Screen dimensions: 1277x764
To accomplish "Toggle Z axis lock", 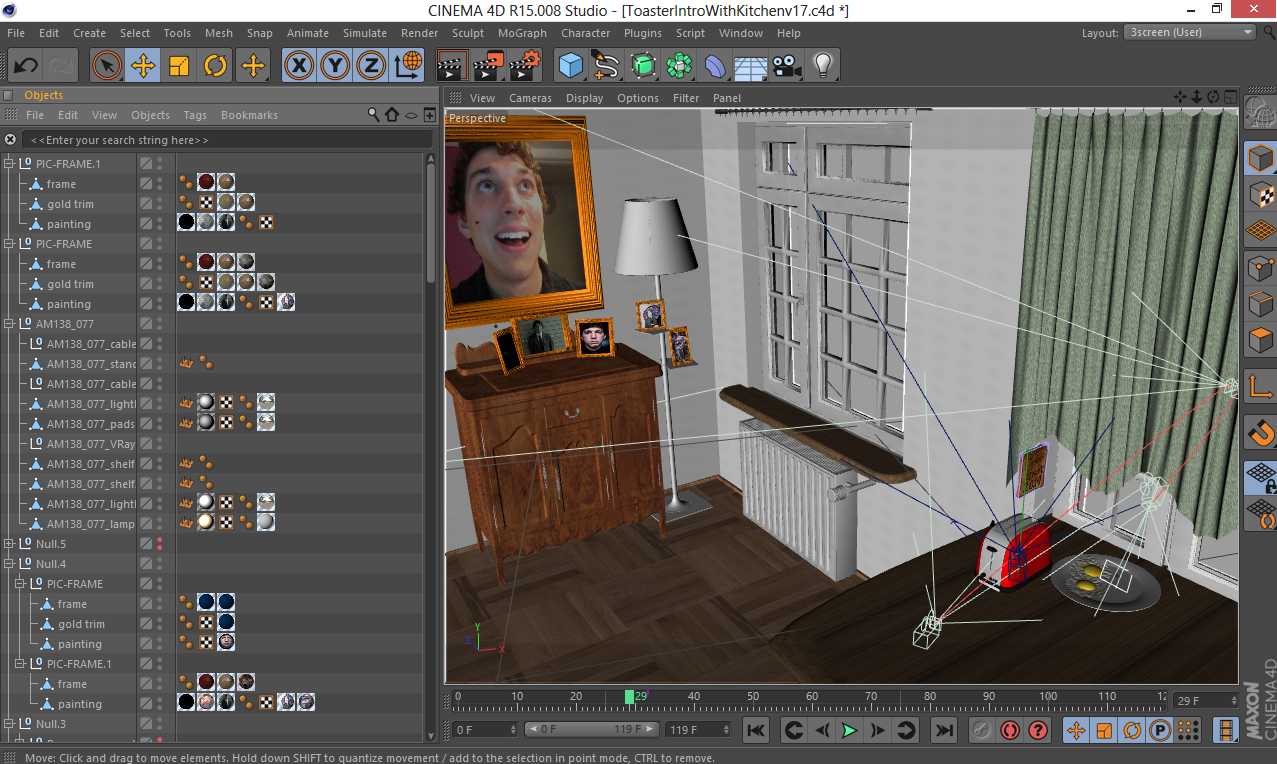I will point(371,66).
